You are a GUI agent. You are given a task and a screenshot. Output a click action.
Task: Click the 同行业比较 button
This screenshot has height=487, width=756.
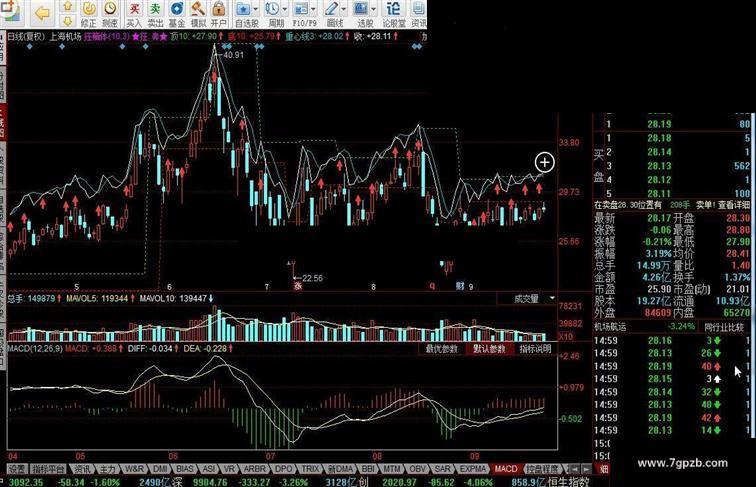(x=724, y=327)
